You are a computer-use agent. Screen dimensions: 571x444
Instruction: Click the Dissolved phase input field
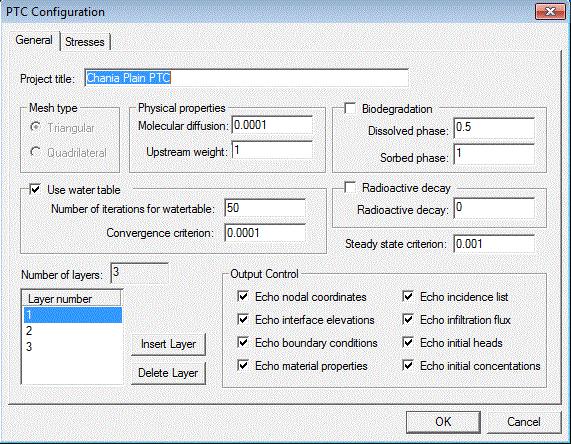point(494,127)
